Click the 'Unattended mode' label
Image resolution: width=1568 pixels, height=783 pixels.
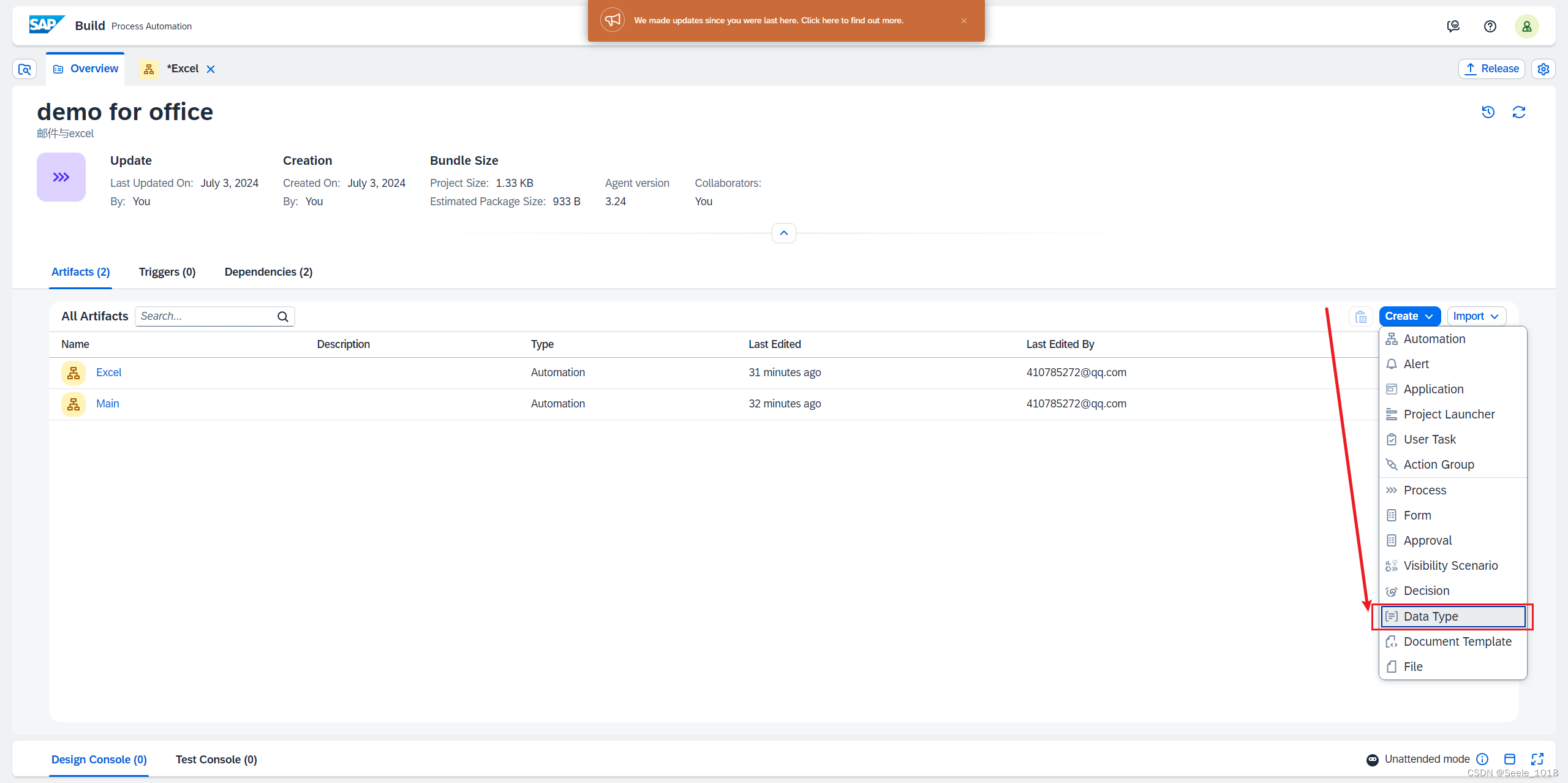coord(1427,759)
